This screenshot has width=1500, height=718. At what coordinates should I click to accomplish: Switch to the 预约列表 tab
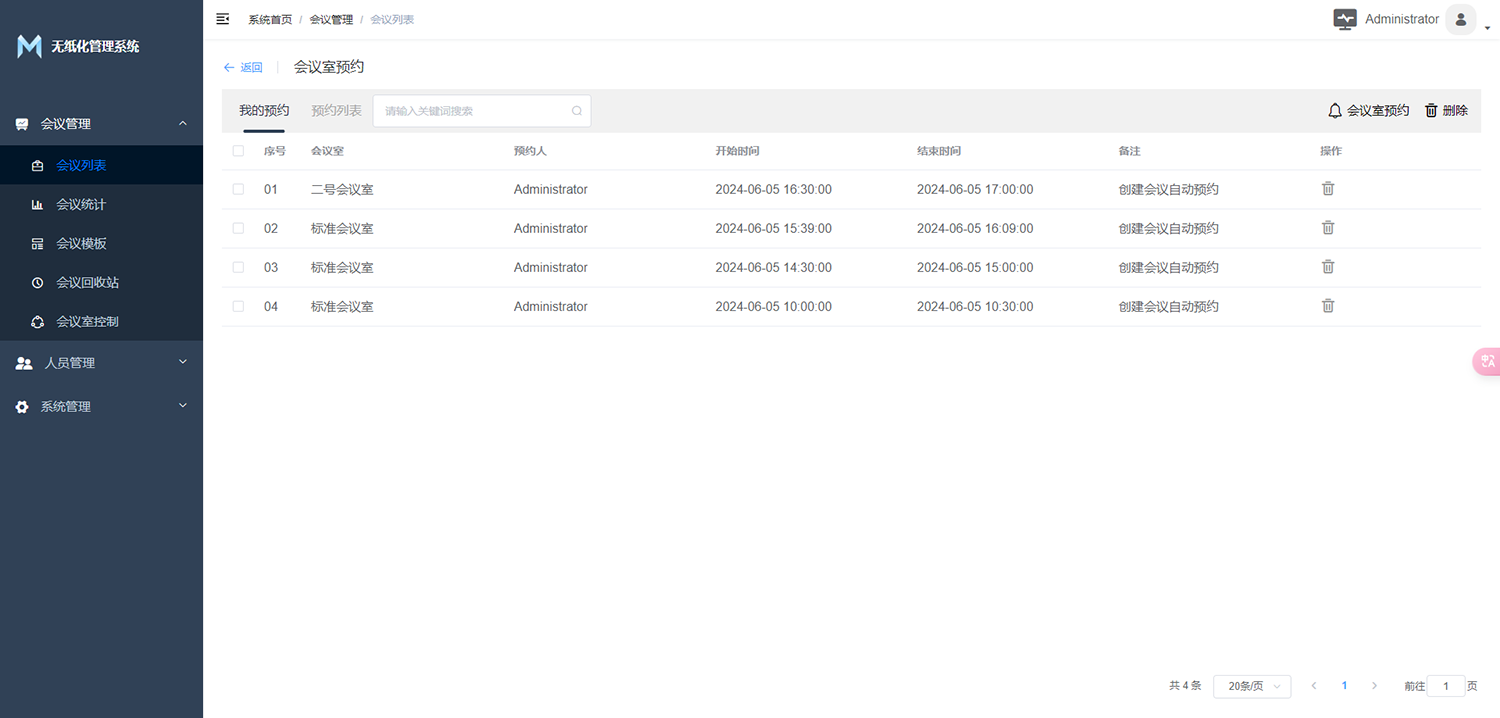click(x=336, y=111)
